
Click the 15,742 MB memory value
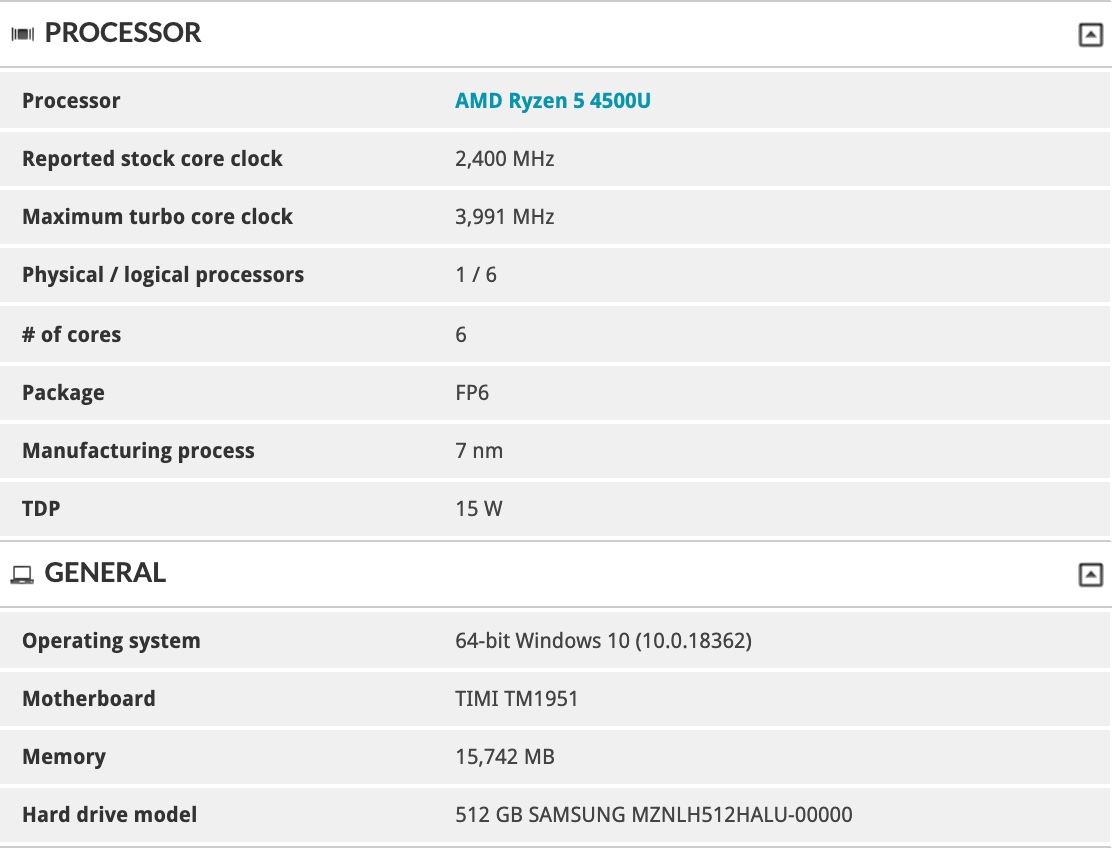(504, 757)
